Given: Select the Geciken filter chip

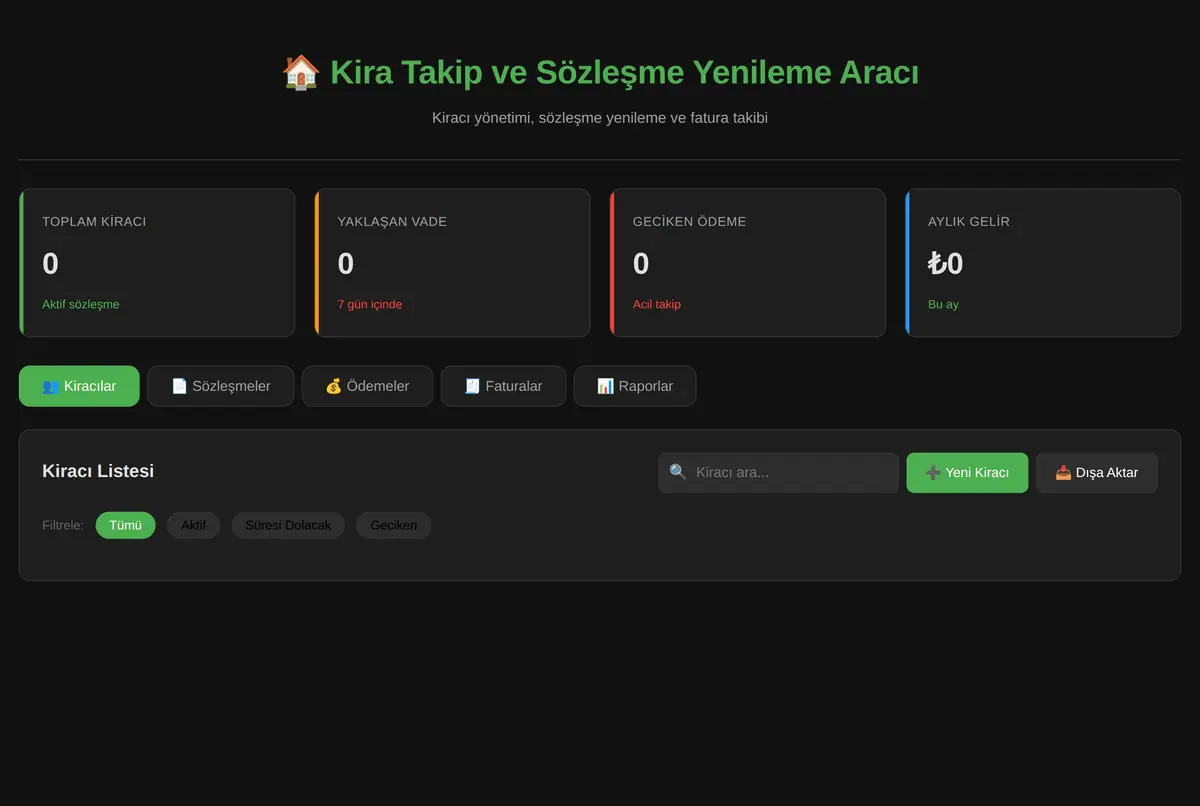Looking at the screenshot, I should (x=394, y=525).
